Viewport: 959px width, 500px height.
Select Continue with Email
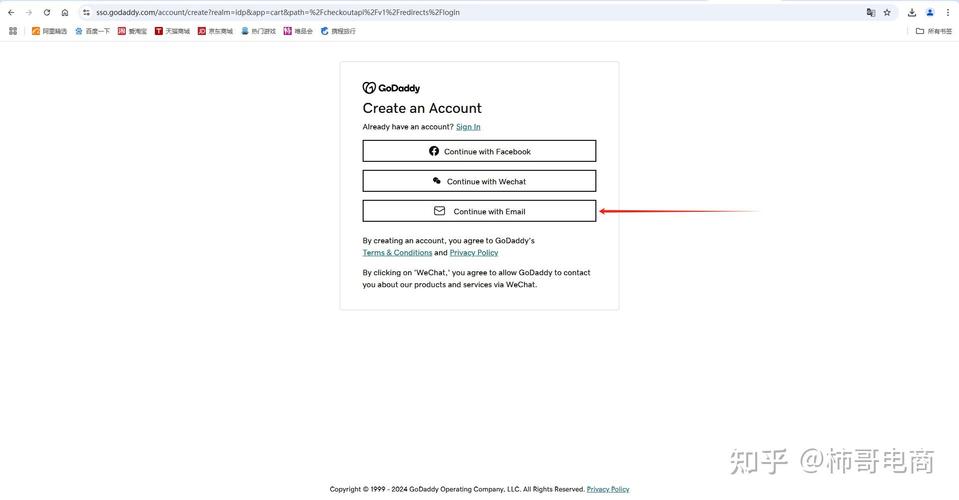tap(479, 211)
